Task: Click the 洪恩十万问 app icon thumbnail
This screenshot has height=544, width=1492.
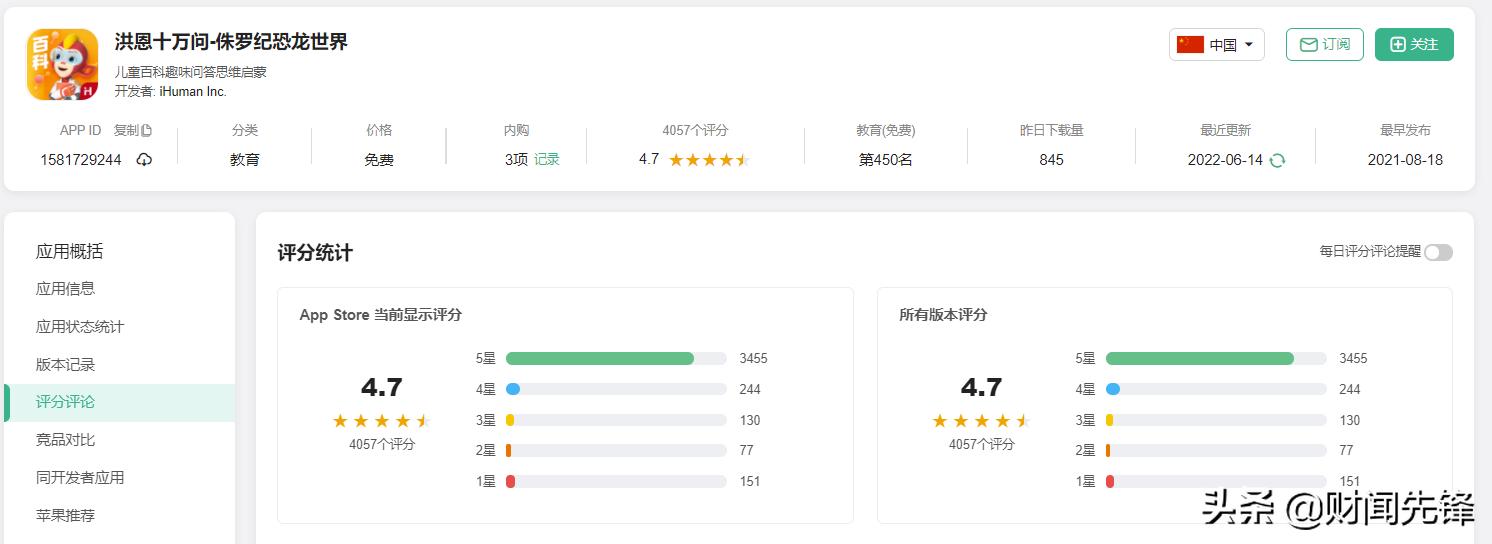Action: [62, 64]
